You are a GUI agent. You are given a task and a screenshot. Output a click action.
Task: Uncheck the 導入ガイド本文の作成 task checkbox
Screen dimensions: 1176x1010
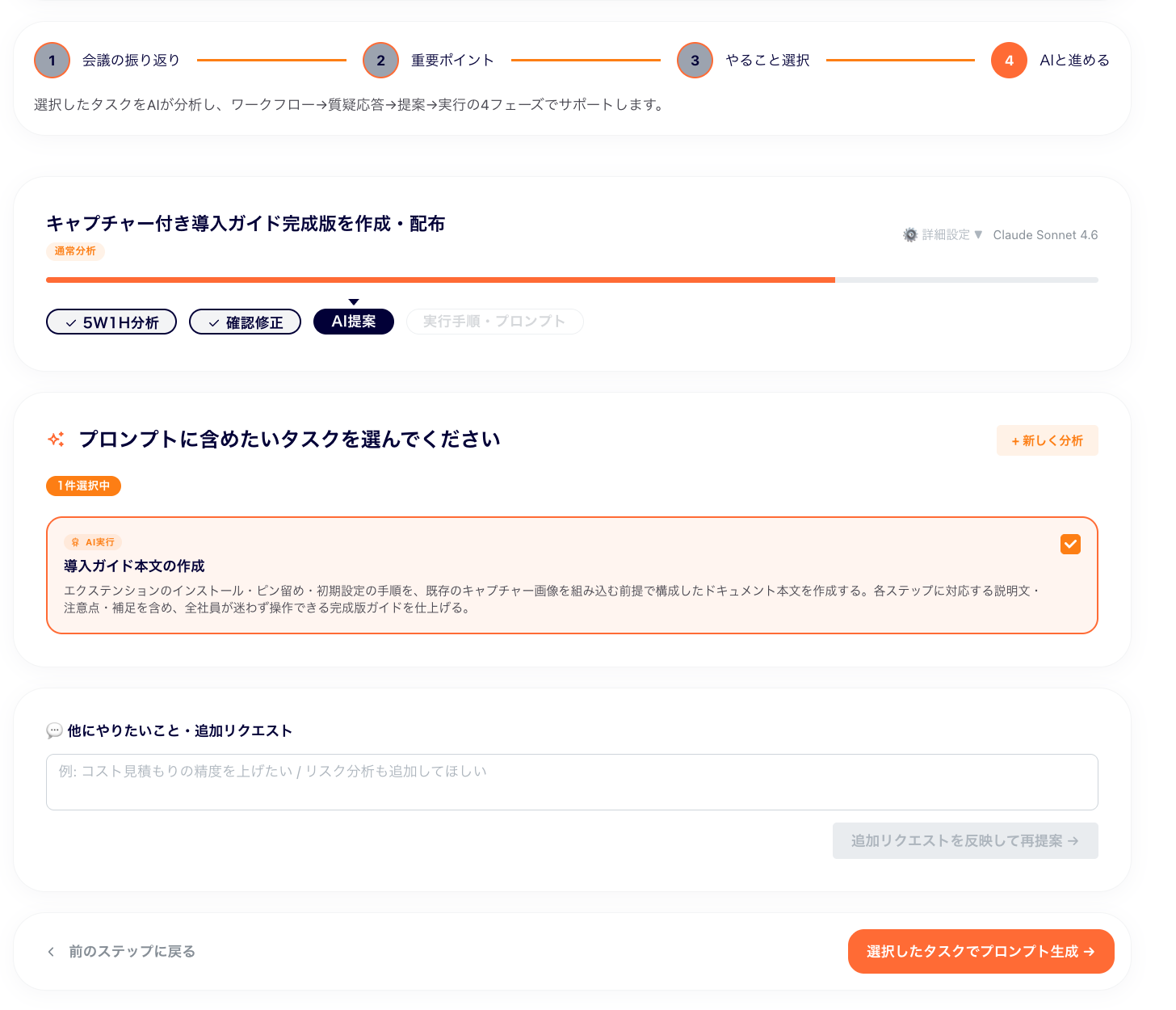point(1070,544)
